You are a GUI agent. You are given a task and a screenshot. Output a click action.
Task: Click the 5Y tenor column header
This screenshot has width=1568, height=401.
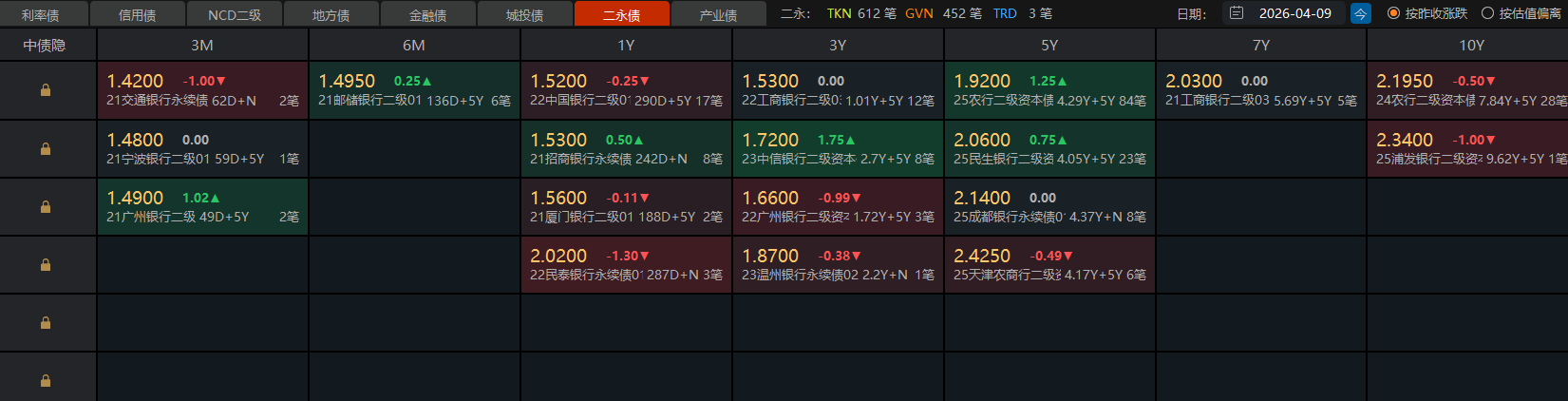pyautogui.click(x=1049, y=45)
